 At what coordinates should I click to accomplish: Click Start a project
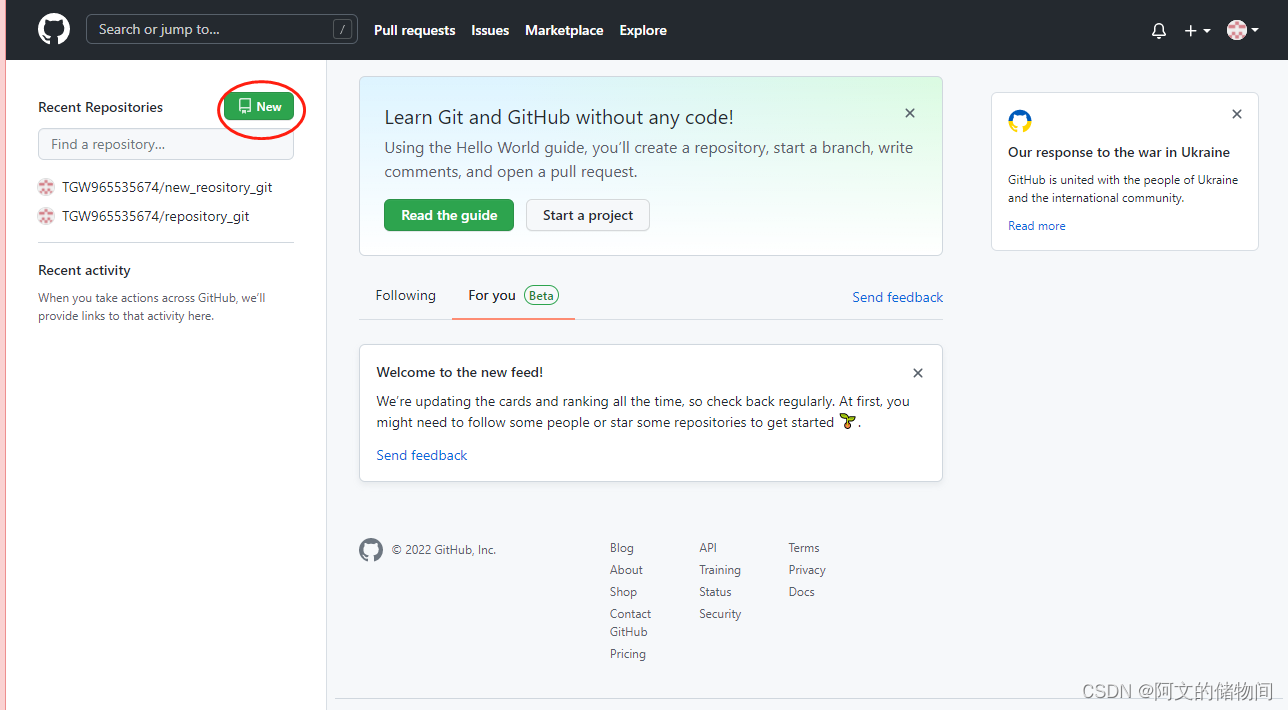tap(588, 215)
